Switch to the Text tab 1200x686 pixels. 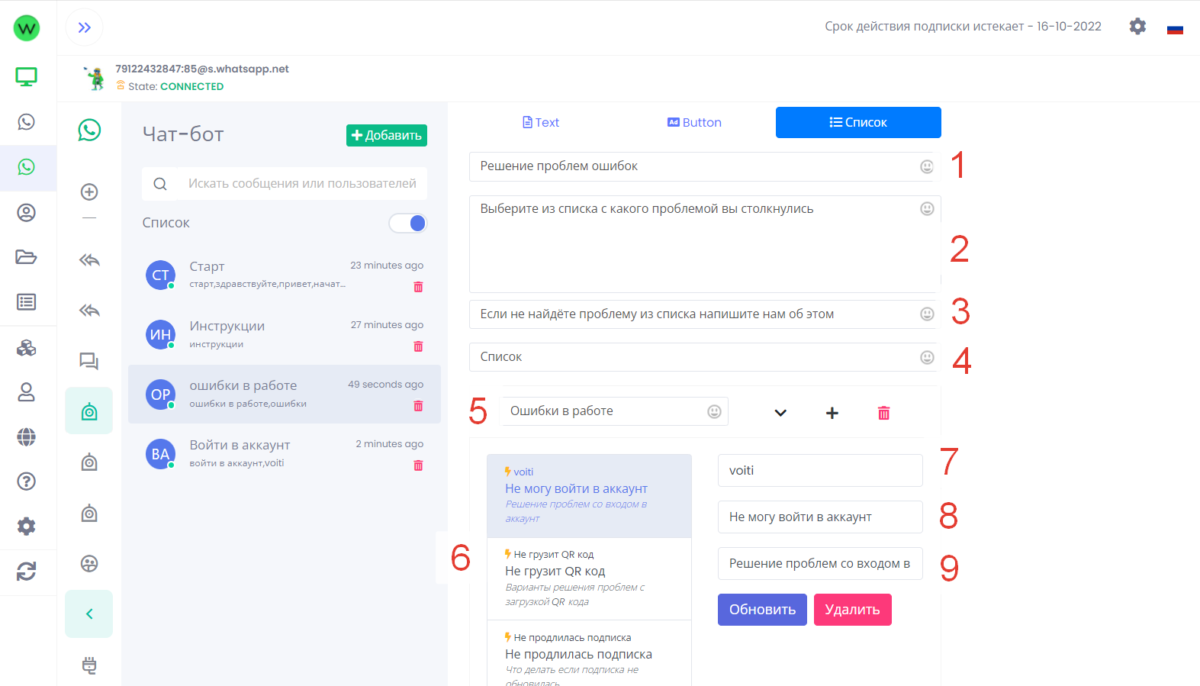541,122
